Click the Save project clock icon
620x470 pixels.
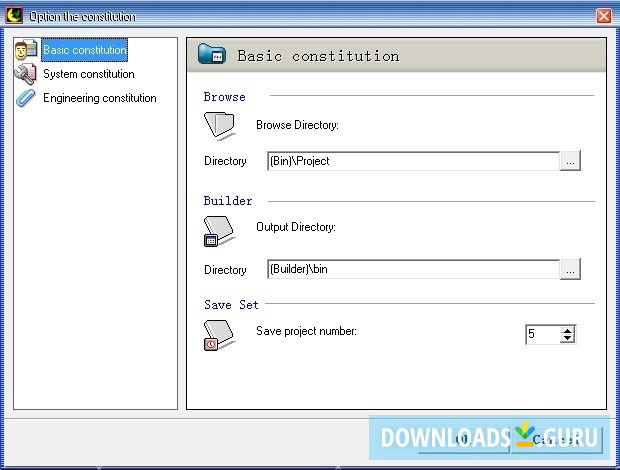(x=219, y=335)
